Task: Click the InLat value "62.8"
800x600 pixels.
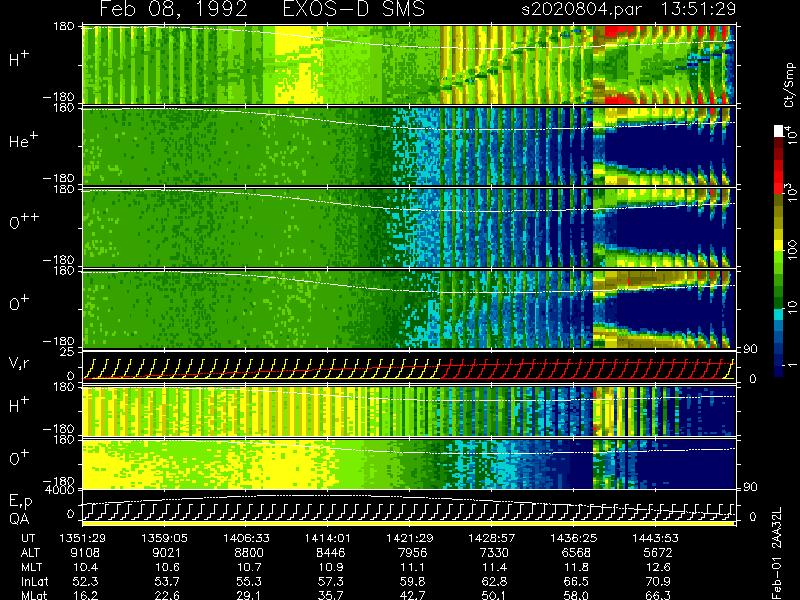Action: [494, 581]
